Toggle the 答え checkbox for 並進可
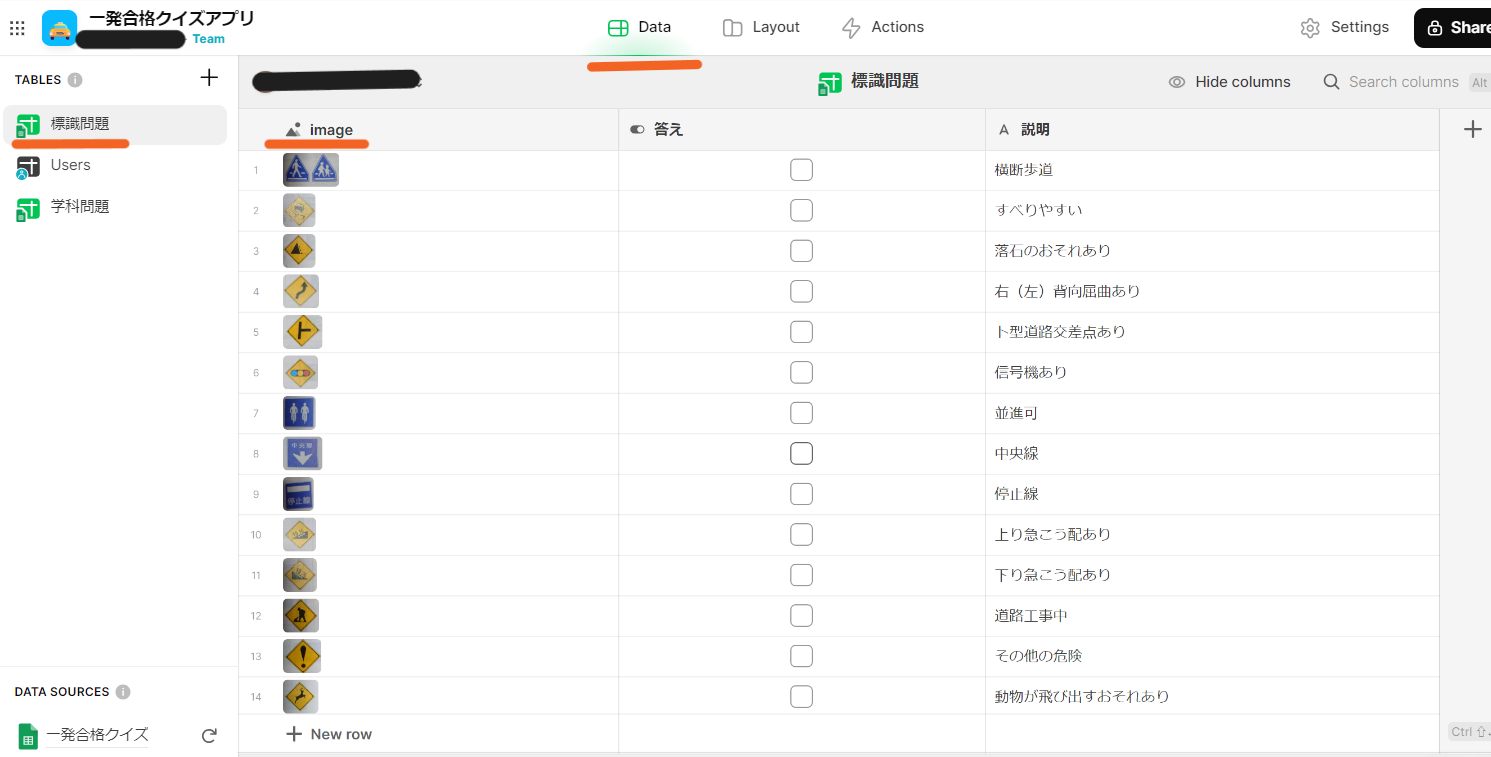Screen dimensions: 1491x757 801,413
